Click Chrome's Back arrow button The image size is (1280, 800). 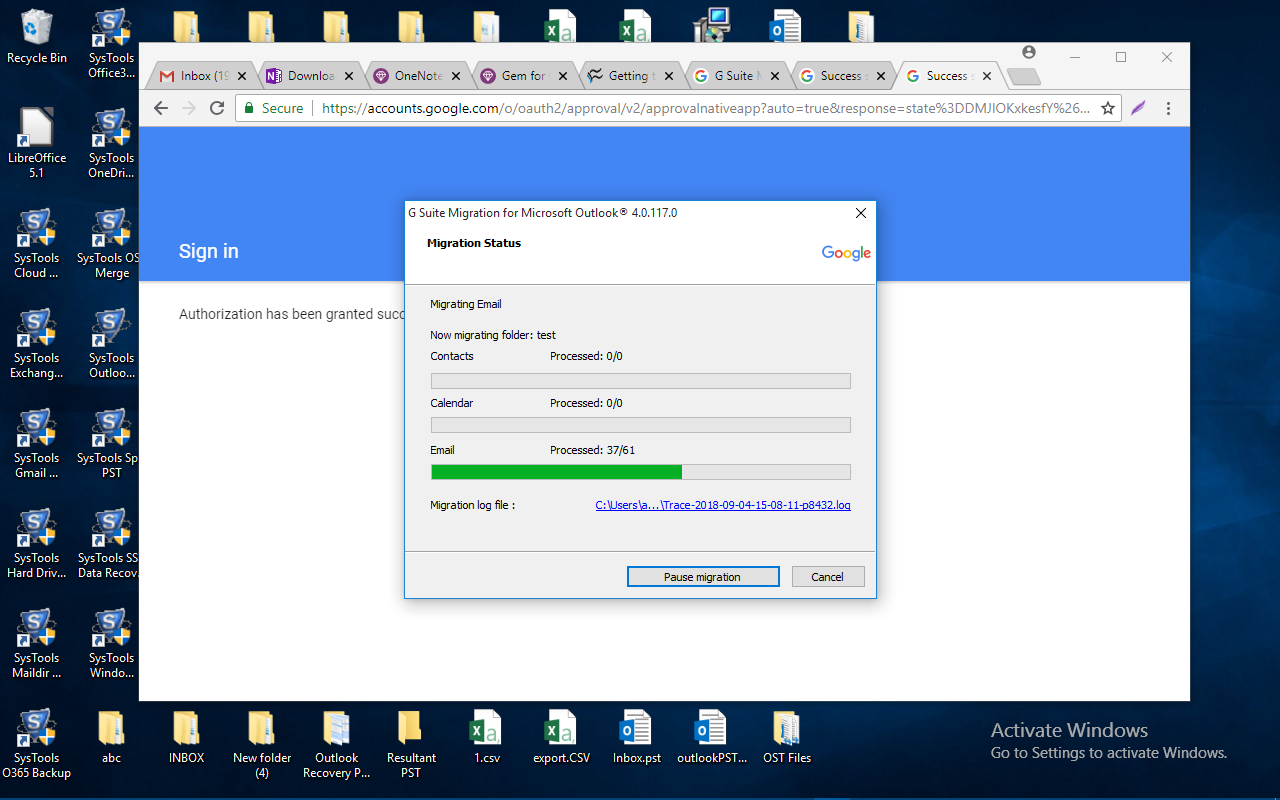point(162,108)
